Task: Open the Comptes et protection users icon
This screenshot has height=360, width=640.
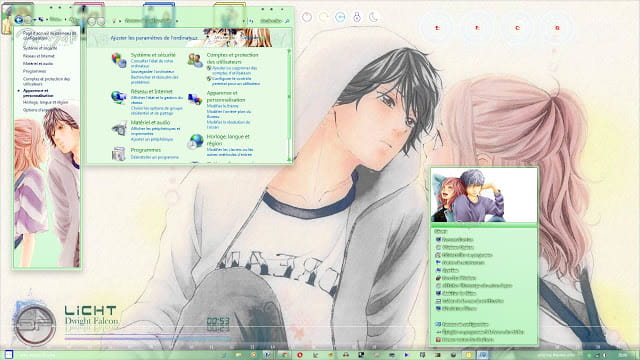Action: coord(195,60)
